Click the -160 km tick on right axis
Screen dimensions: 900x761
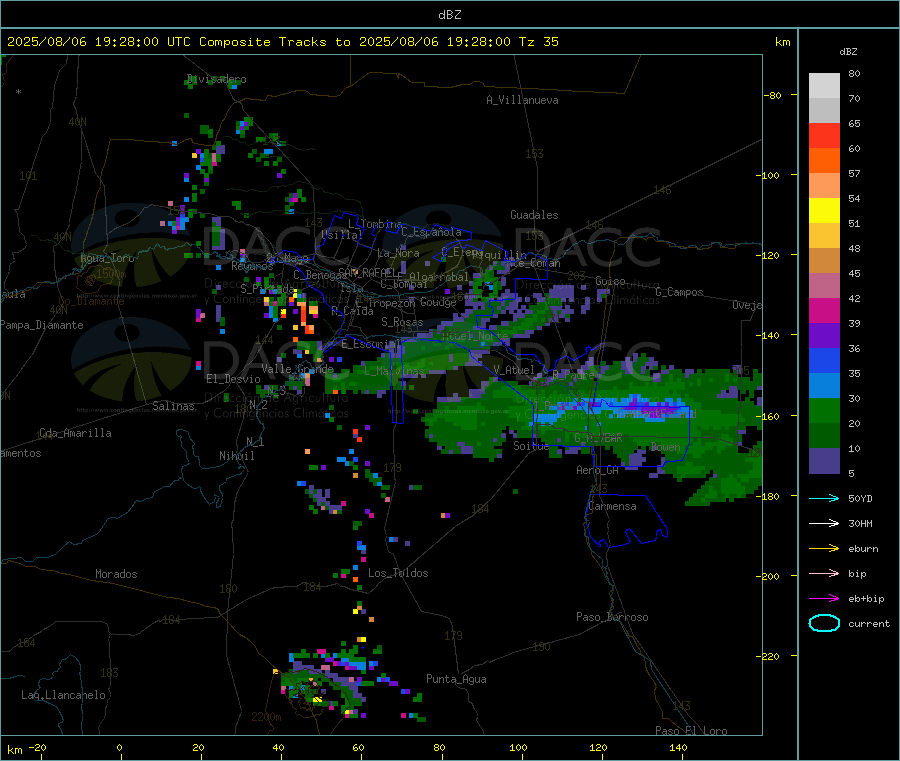click(x=769, y=416)
